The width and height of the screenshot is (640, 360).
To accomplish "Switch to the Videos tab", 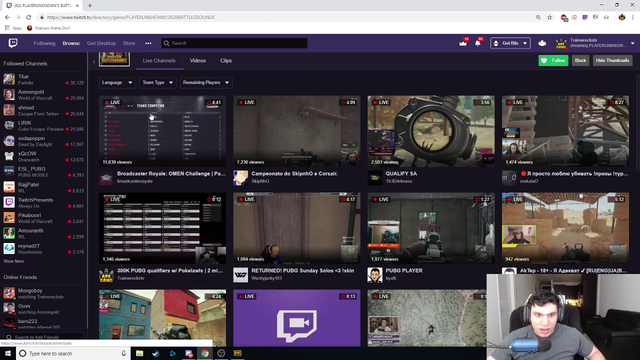I will point(198,61).
